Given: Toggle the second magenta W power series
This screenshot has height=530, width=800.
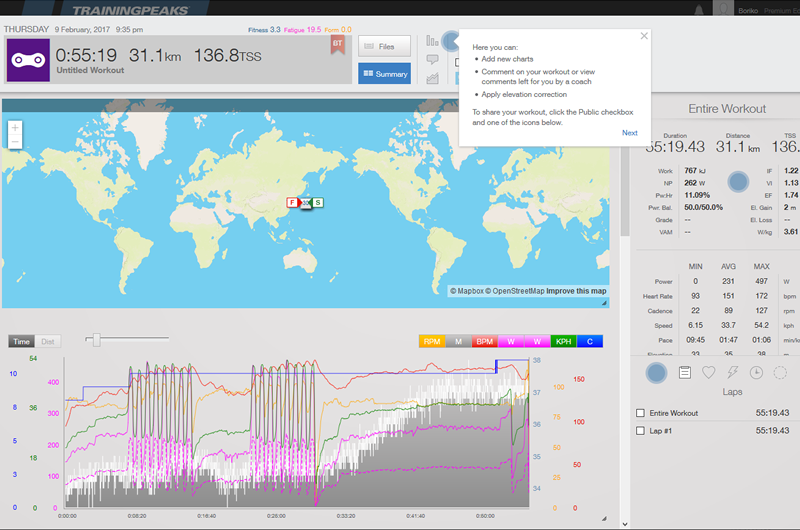Looking at the screenshot, I should pos(537,341).
